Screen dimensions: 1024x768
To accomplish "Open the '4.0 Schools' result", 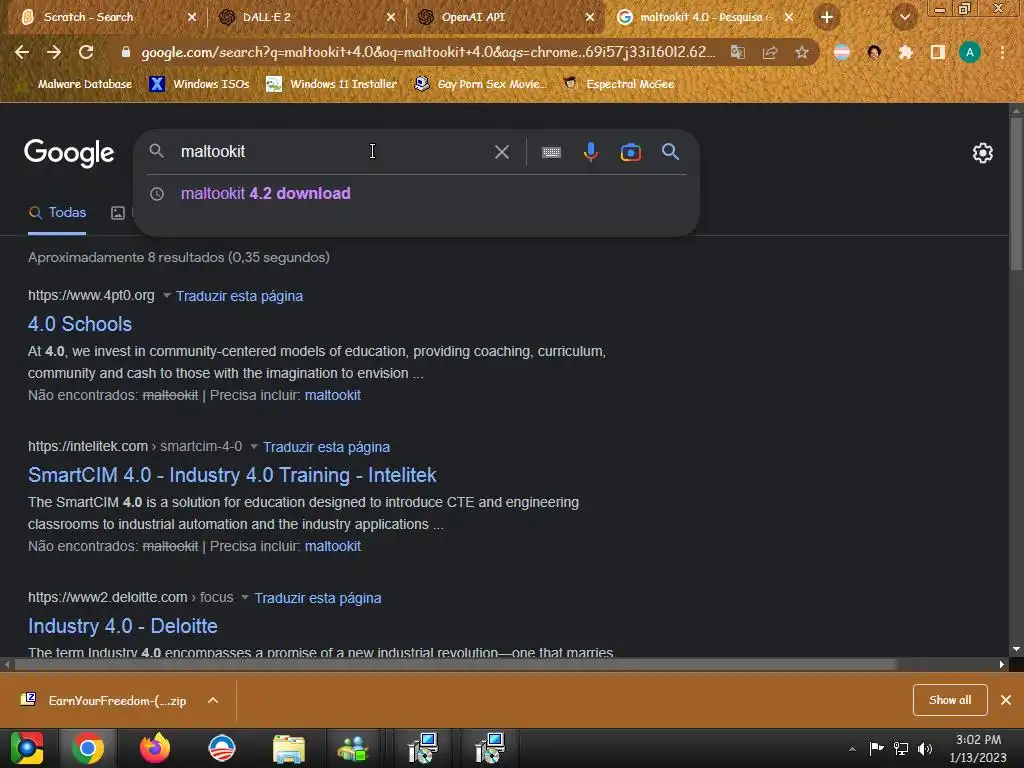I will tap(80, 324).
